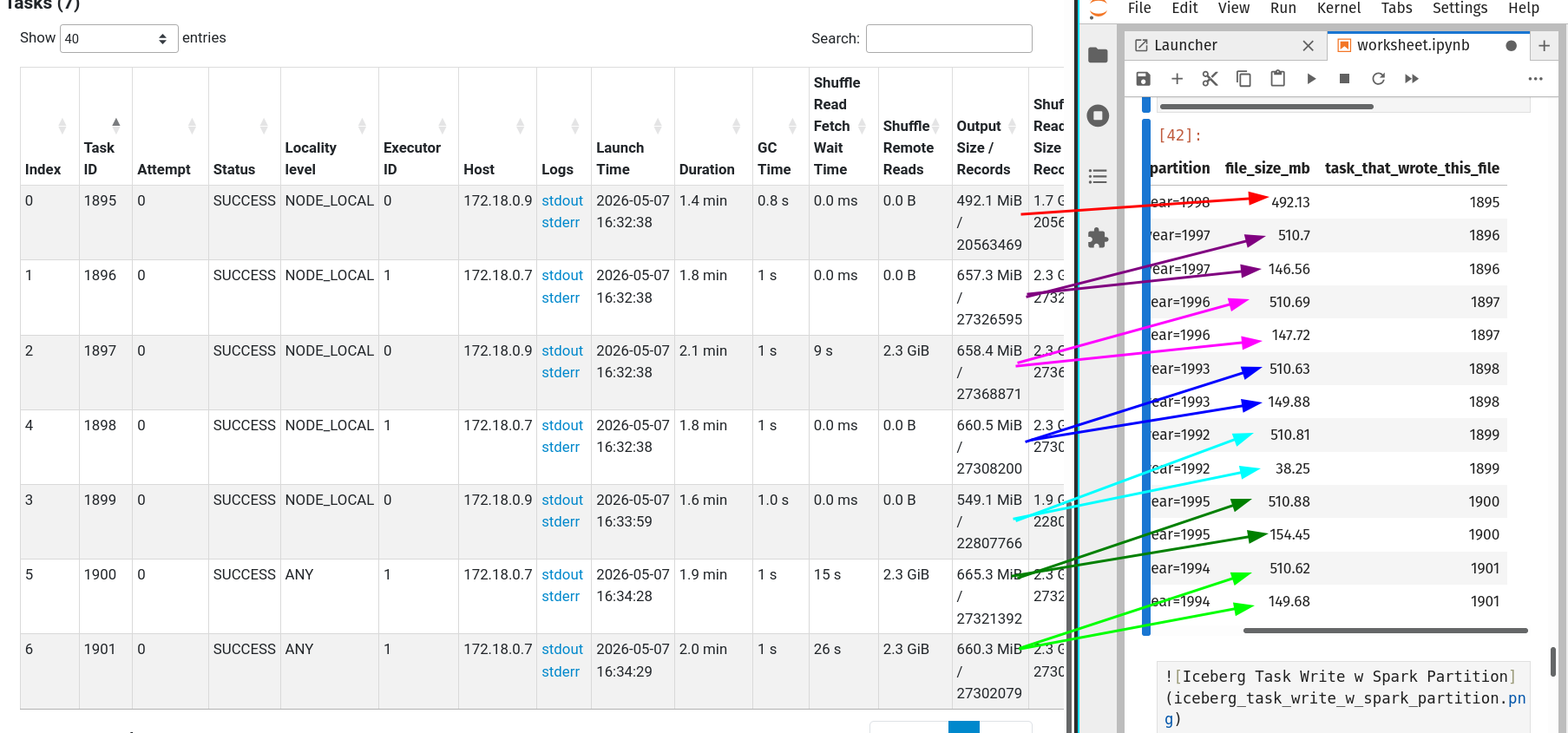Screen dimensions: 1568x733
Task: Open the Show entries dropdown
Action: click(x=119, y=38)
